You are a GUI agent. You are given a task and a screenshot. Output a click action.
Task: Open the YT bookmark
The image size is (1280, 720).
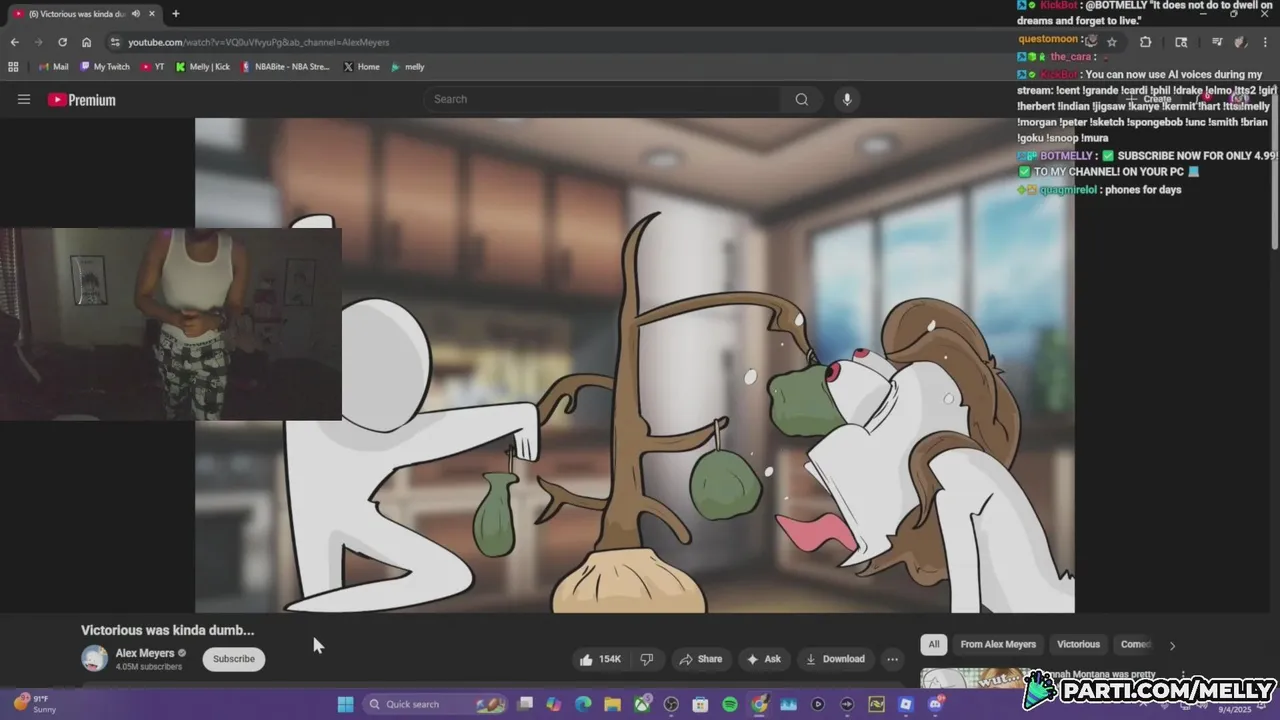[153, 67]
